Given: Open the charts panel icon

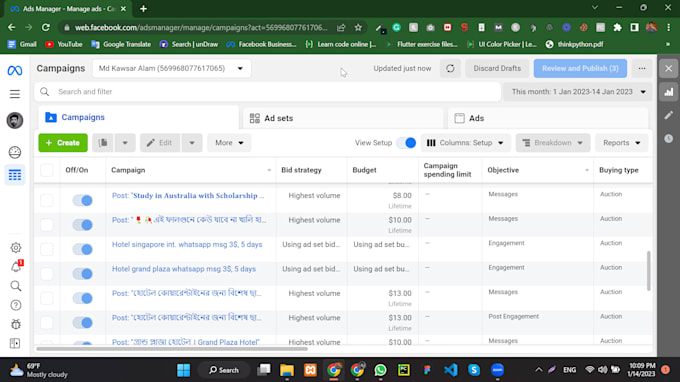Looking at the screenshot, I should click(669, 92).
